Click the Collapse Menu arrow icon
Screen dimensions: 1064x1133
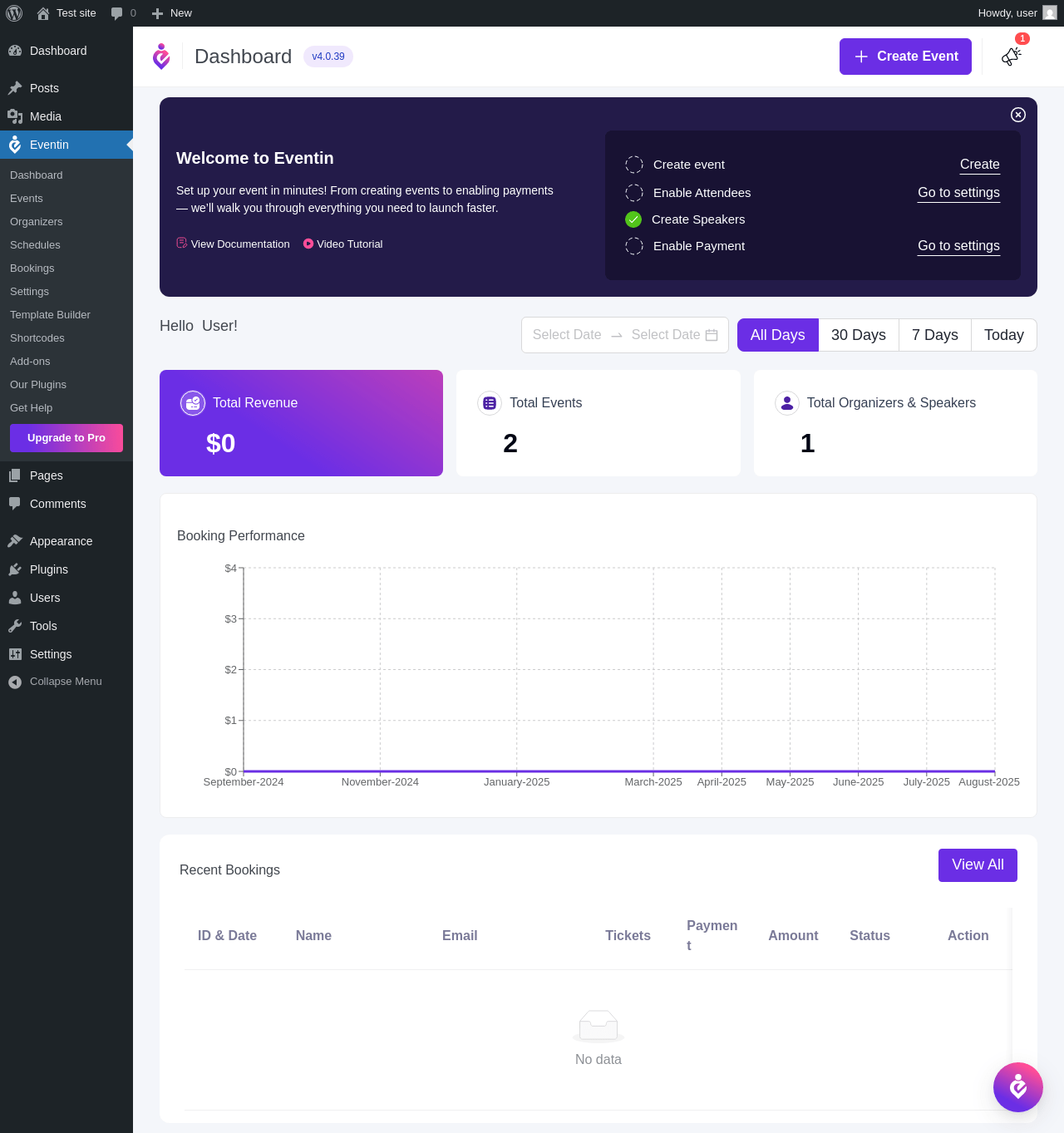[15, 682]
